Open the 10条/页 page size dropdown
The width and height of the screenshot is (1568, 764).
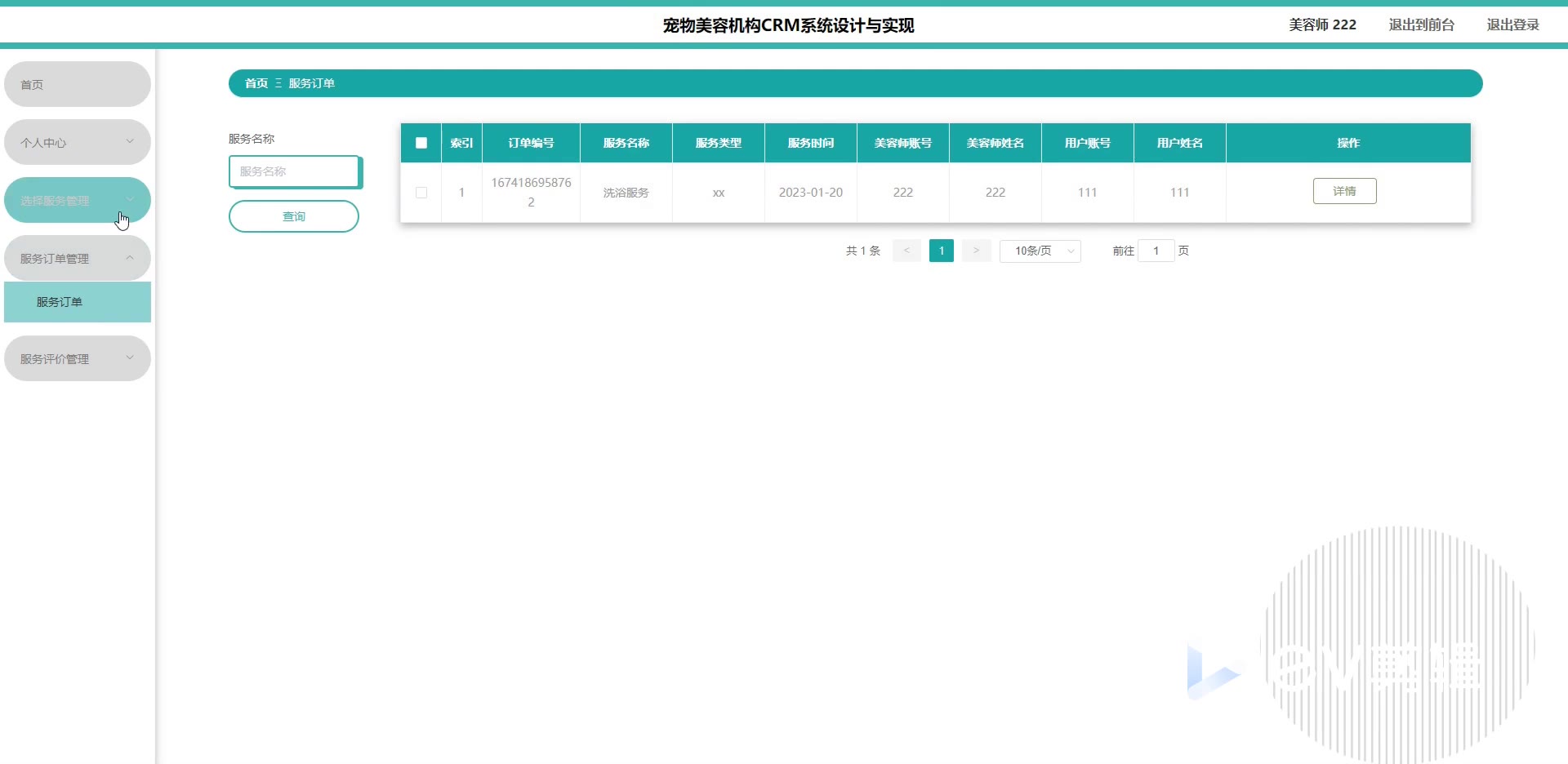point(1040,251)
